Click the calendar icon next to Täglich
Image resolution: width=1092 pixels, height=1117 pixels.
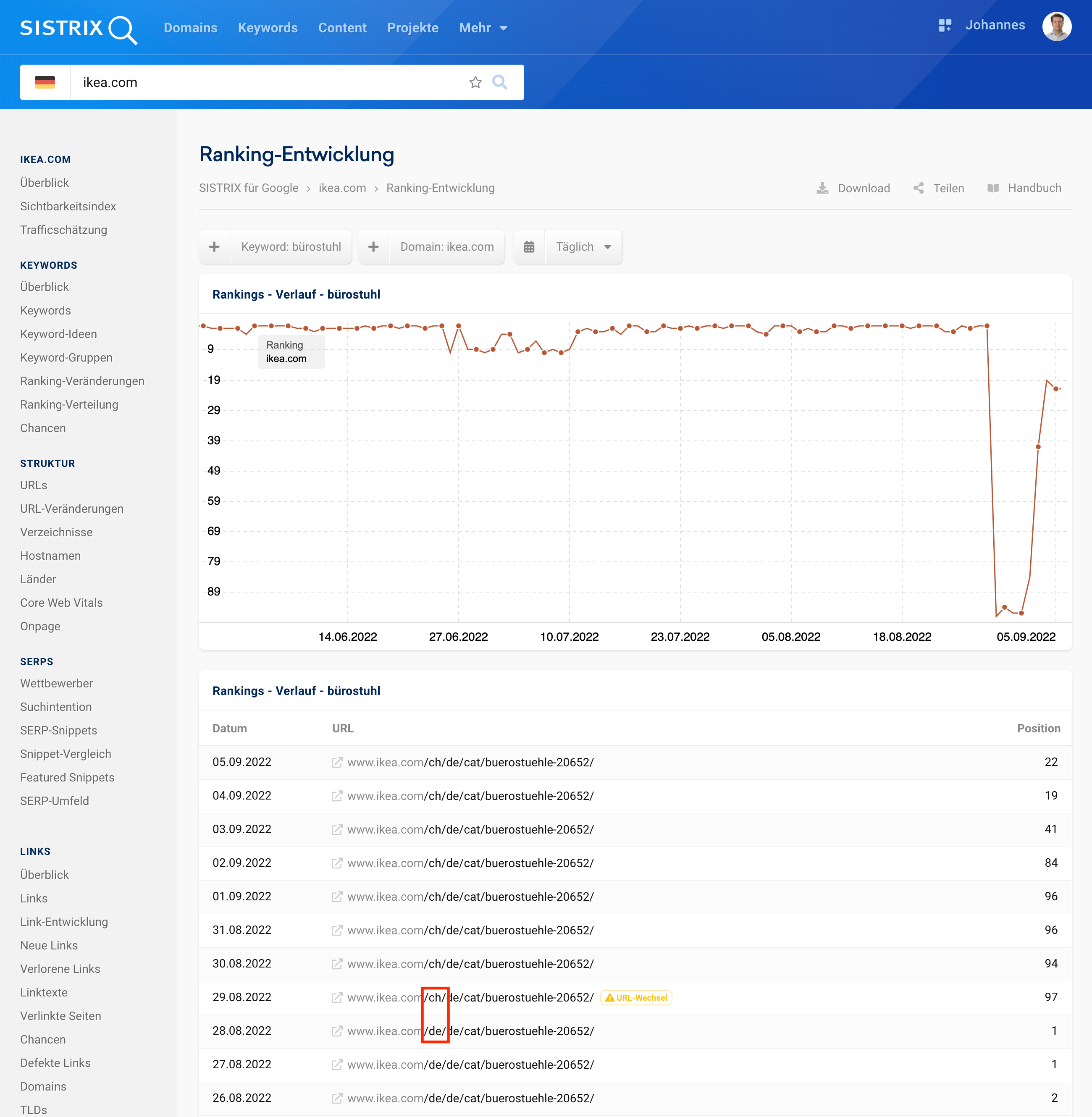(x=529, y=247)
